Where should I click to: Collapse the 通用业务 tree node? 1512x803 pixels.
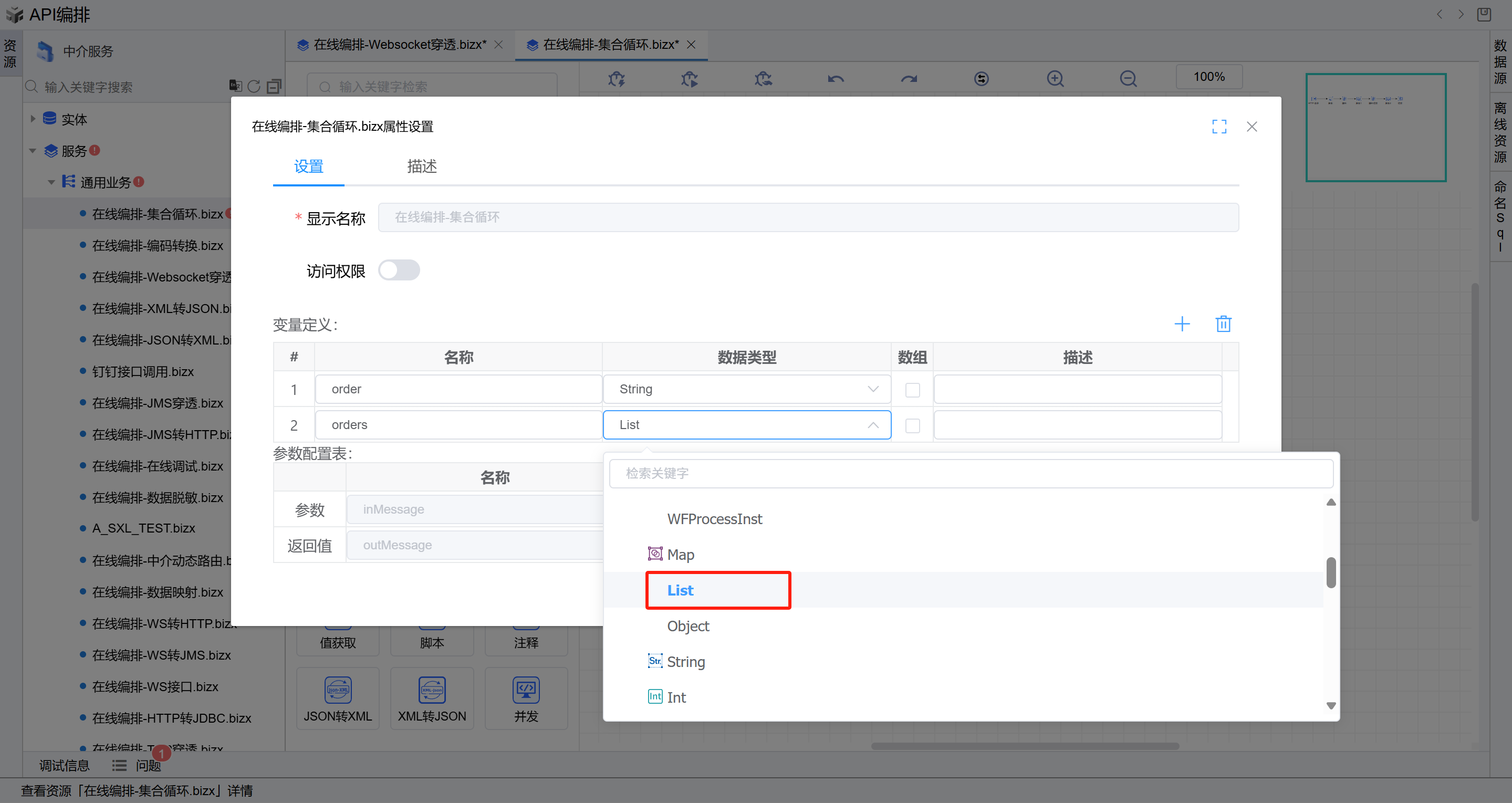51,183
